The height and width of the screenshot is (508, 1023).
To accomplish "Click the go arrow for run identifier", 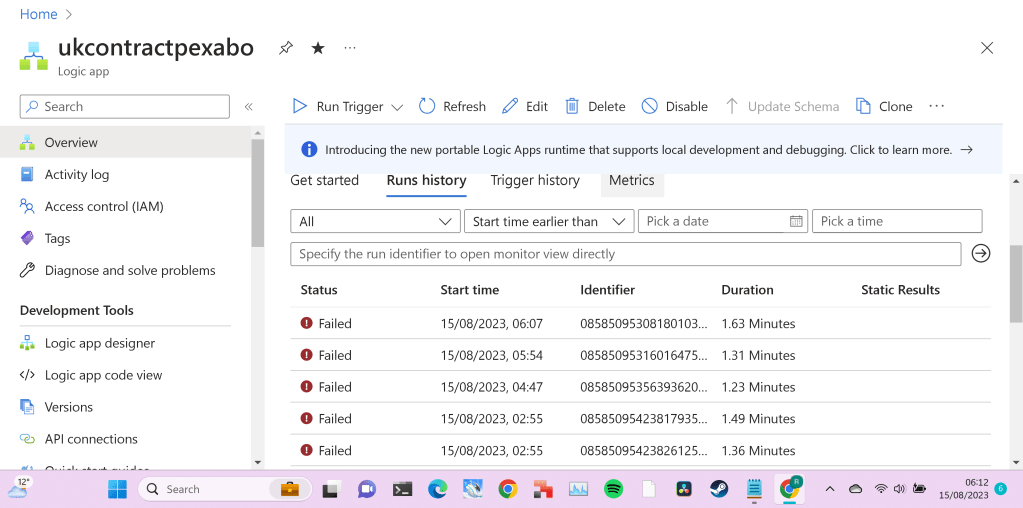I will pos(981,253).
